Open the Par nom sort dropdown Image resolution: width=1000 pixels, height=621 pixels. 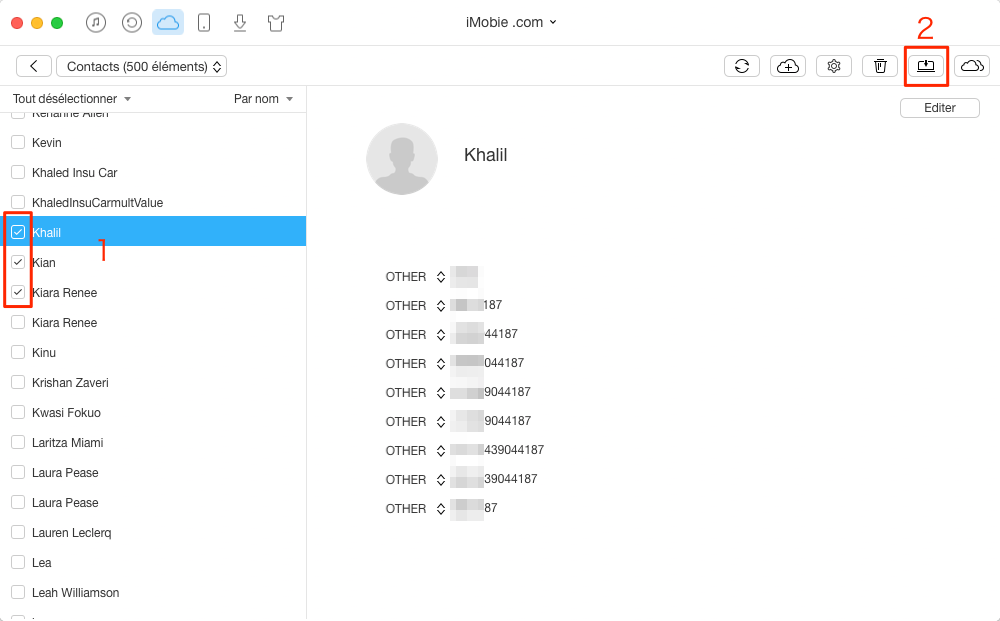click(x=263, y=99)
